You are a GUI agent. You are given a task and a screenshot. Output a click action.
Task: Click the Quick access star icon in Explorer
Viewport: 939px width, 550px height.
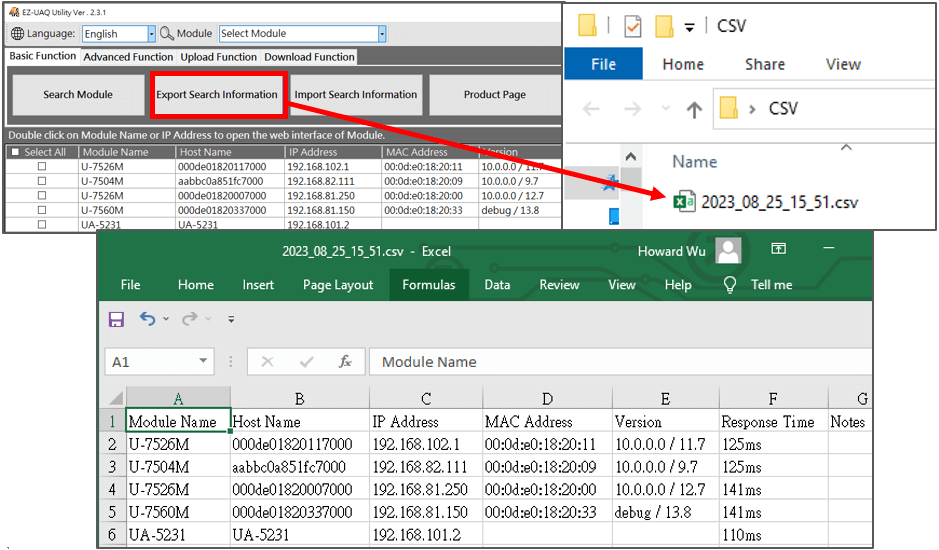[610, 183]
